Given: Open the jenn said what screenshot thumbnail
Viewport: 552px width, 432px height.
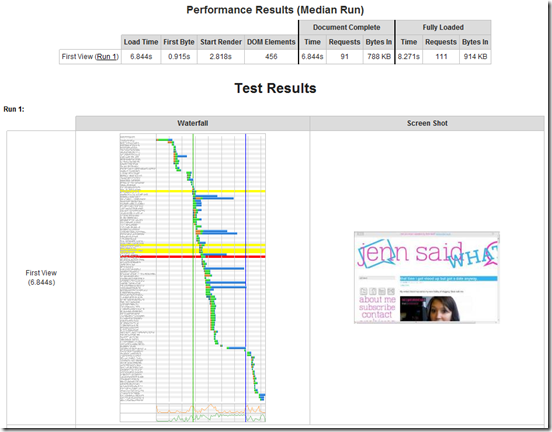Looking at the screenshot, I should pos(427,277).
